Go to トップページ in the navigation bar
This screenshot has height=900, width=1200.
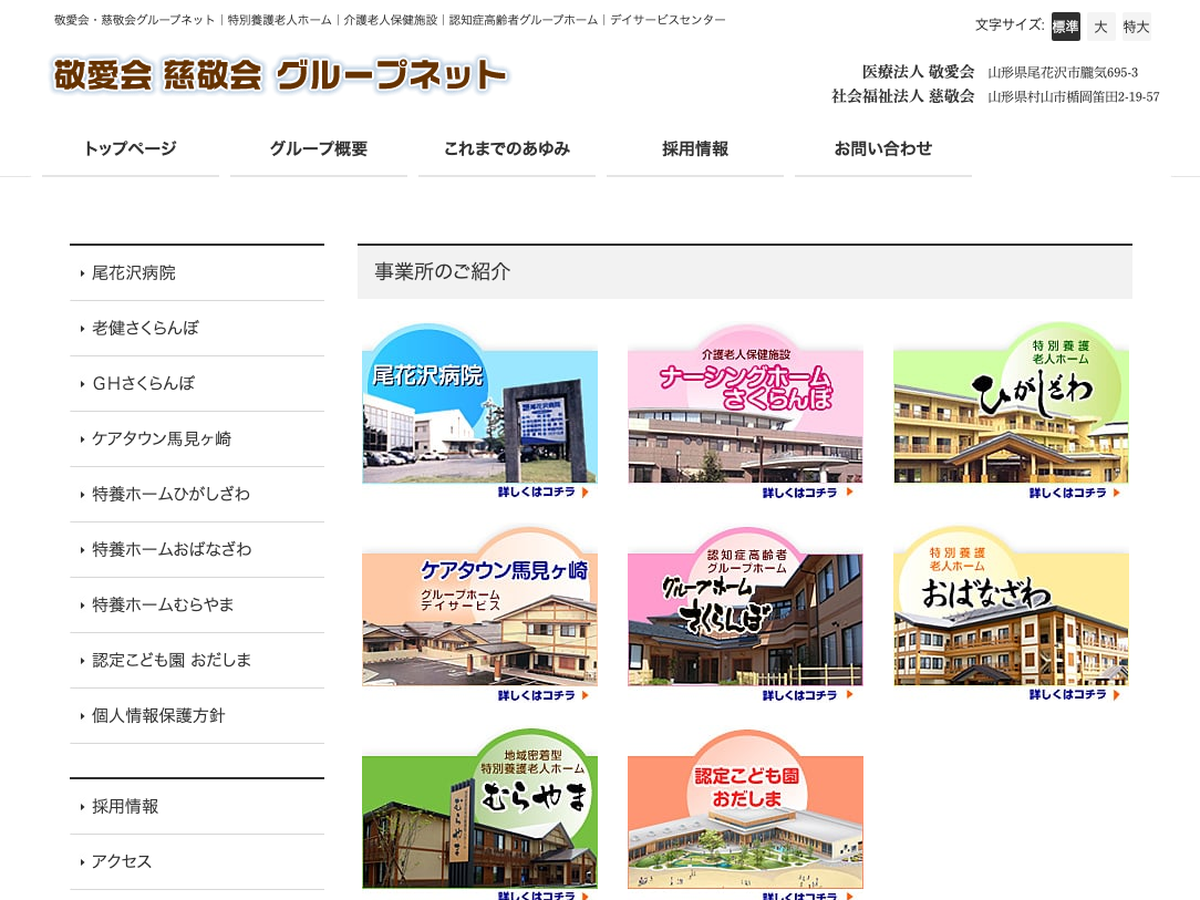130,149
